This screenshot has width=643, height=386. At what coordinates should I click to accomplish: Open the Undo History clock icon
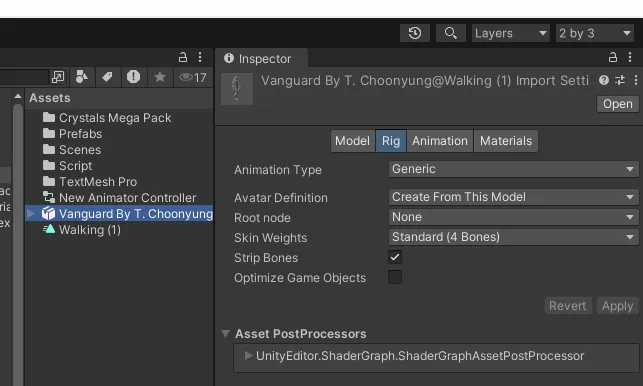click(x=415, y=33)
